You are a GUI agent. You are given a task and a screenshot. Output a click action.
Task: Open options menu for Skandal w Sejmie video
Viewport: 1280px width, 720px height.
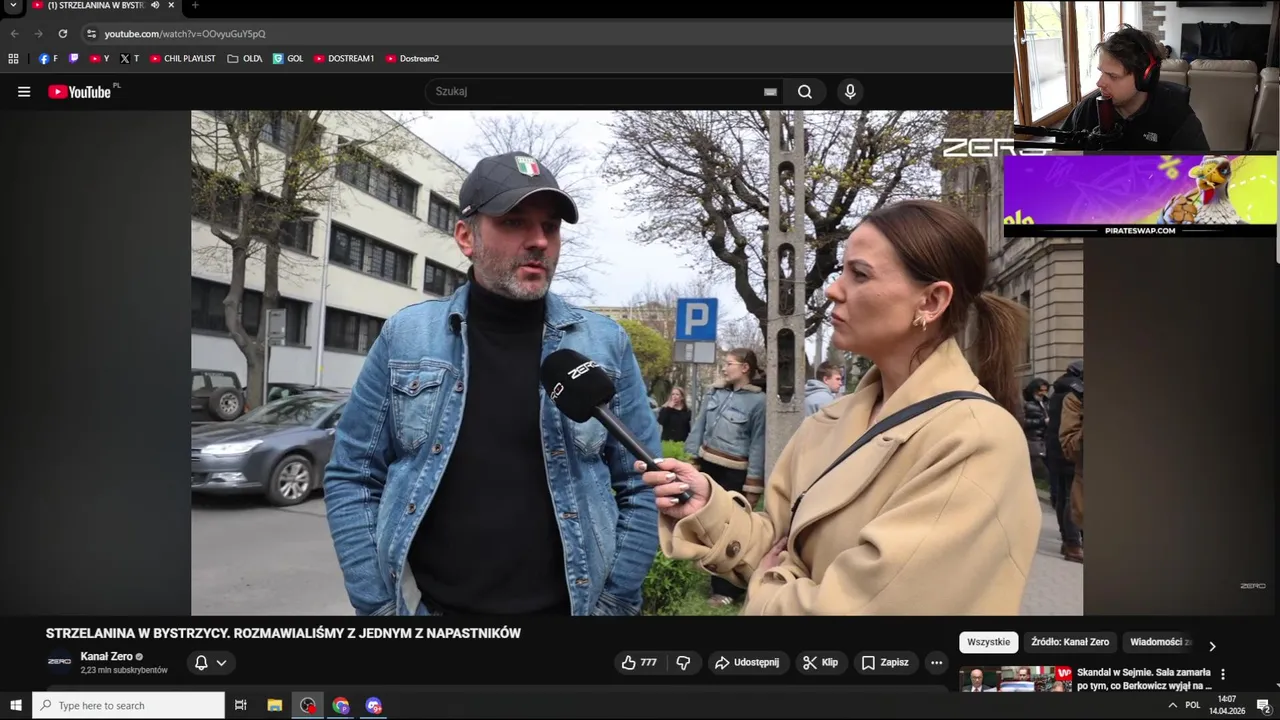click(x=1222, y=674)
